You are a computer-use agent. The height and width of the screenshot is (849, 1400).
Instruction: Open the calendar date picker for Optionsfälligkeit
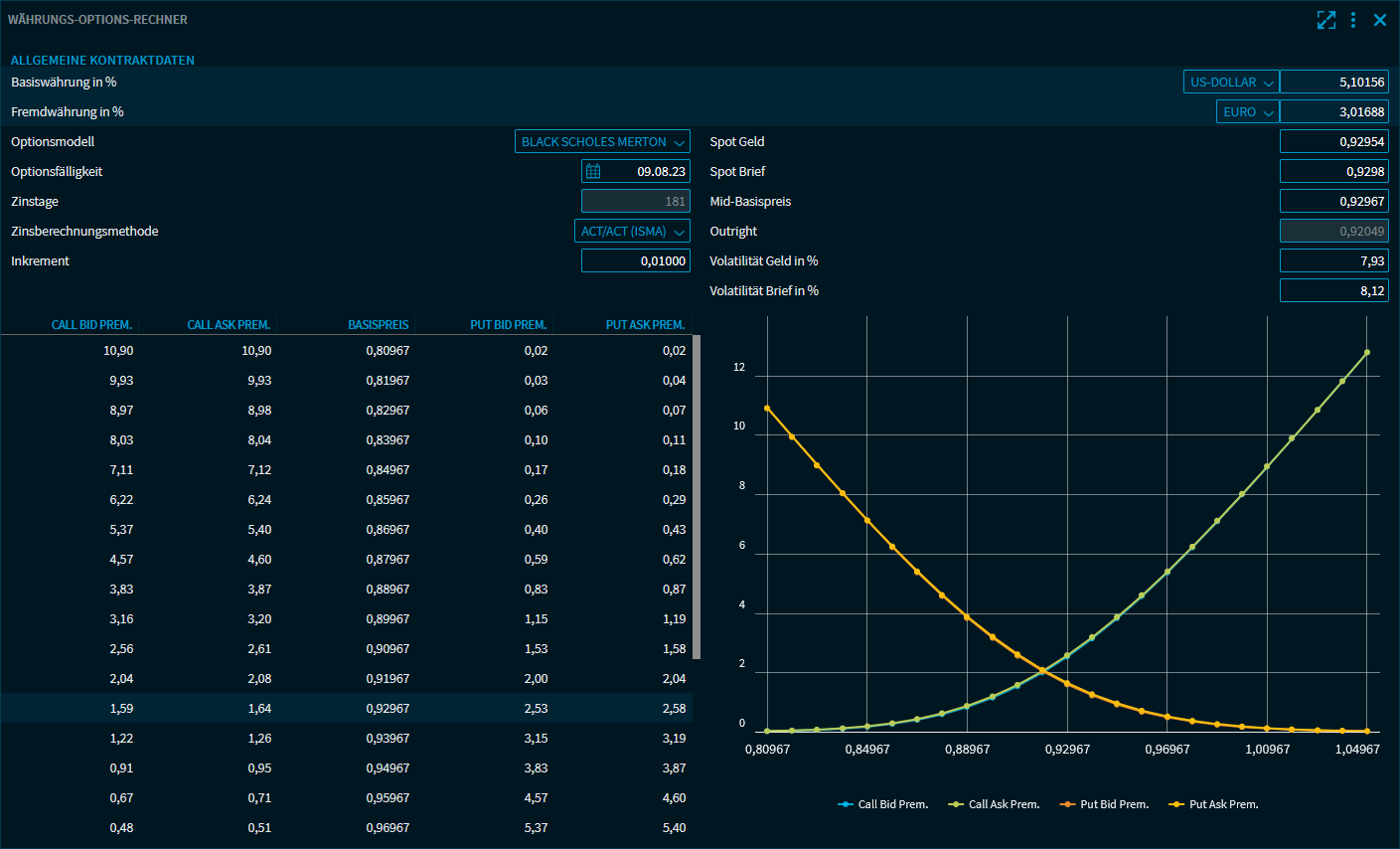[x=593, y=172]
